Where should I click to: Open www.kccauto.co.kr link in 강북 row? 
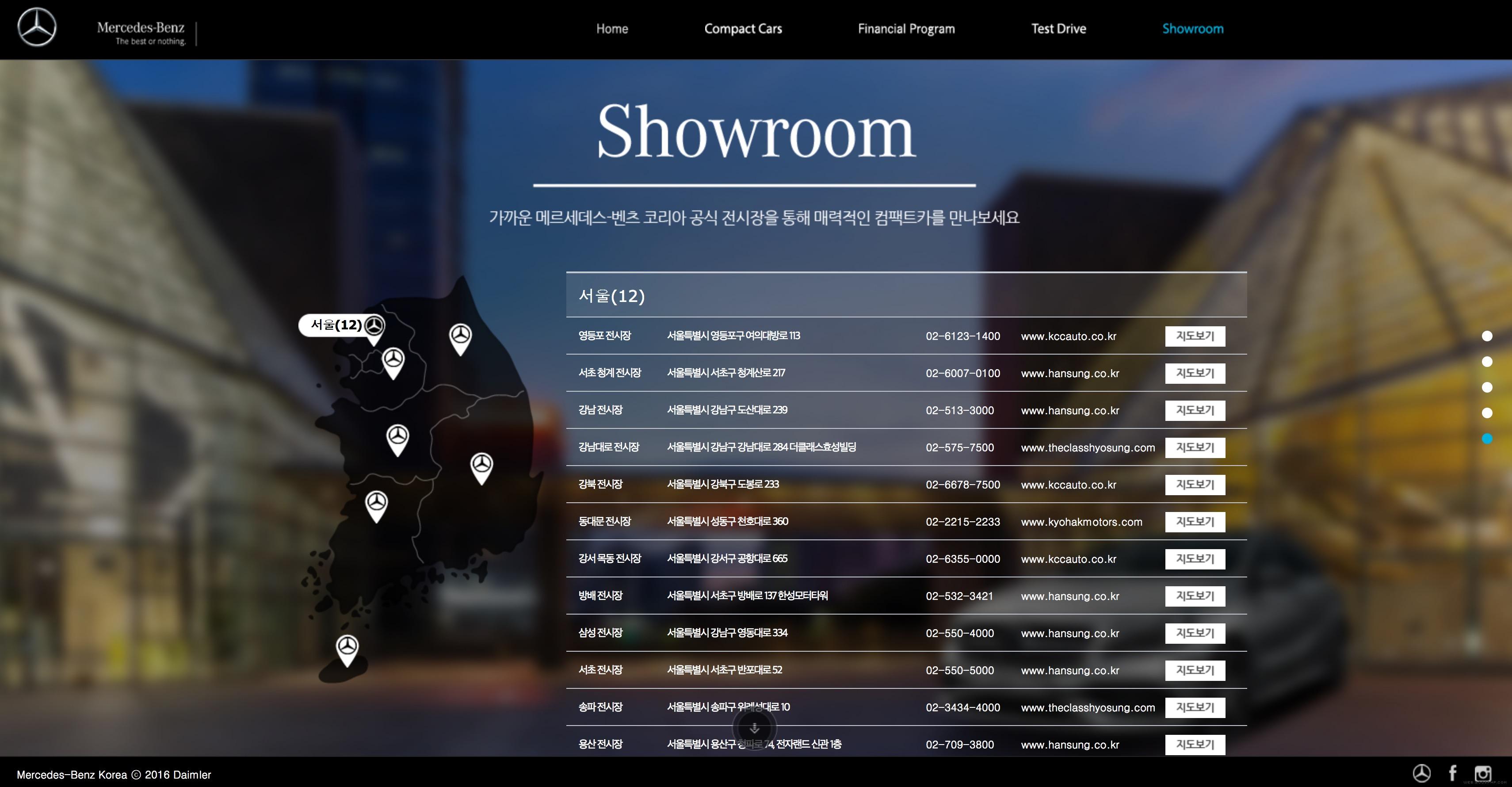[x=1068, y=485]
